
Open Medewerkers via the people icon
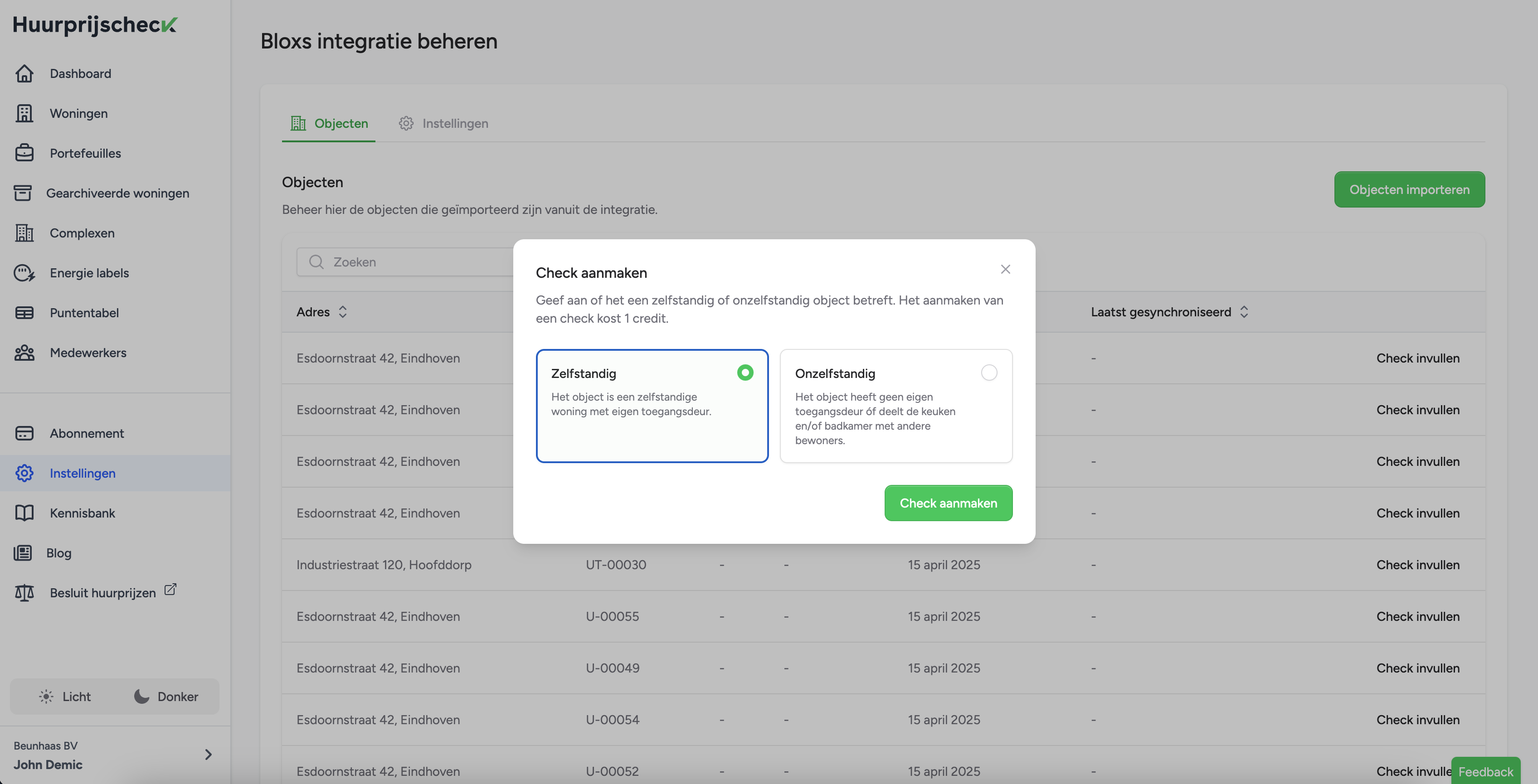tap(24, 353)
